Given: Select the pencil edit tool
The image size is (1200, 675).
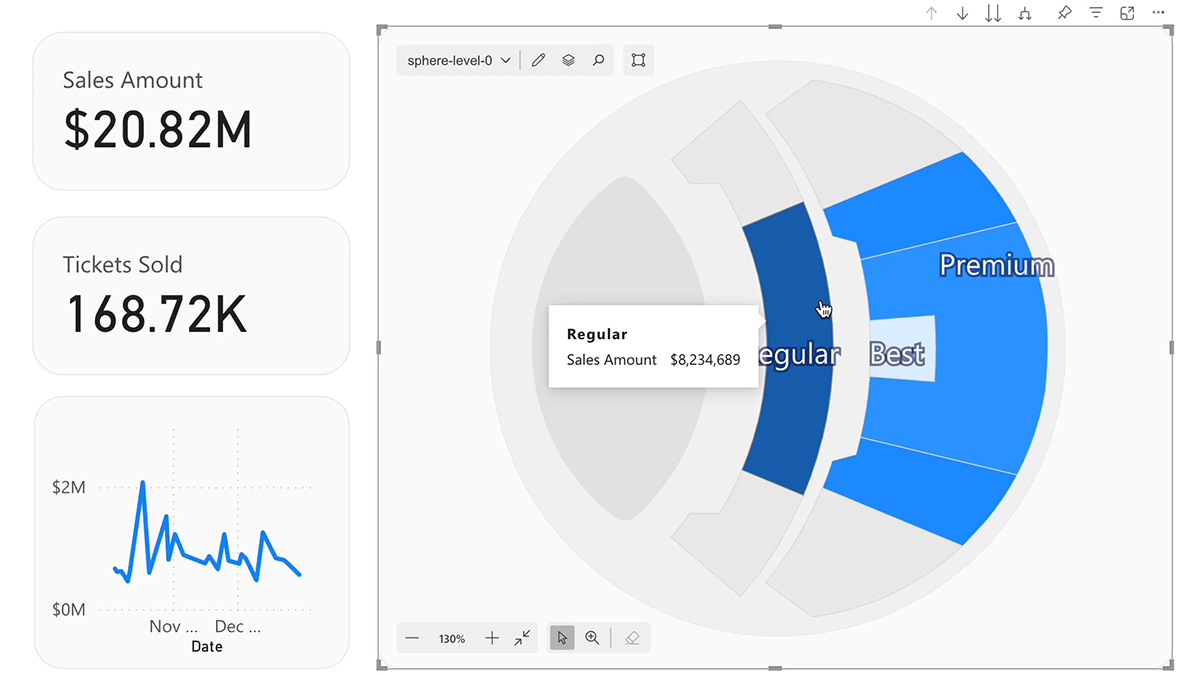Looking at the screenshot, I should [x=538, y=60].
